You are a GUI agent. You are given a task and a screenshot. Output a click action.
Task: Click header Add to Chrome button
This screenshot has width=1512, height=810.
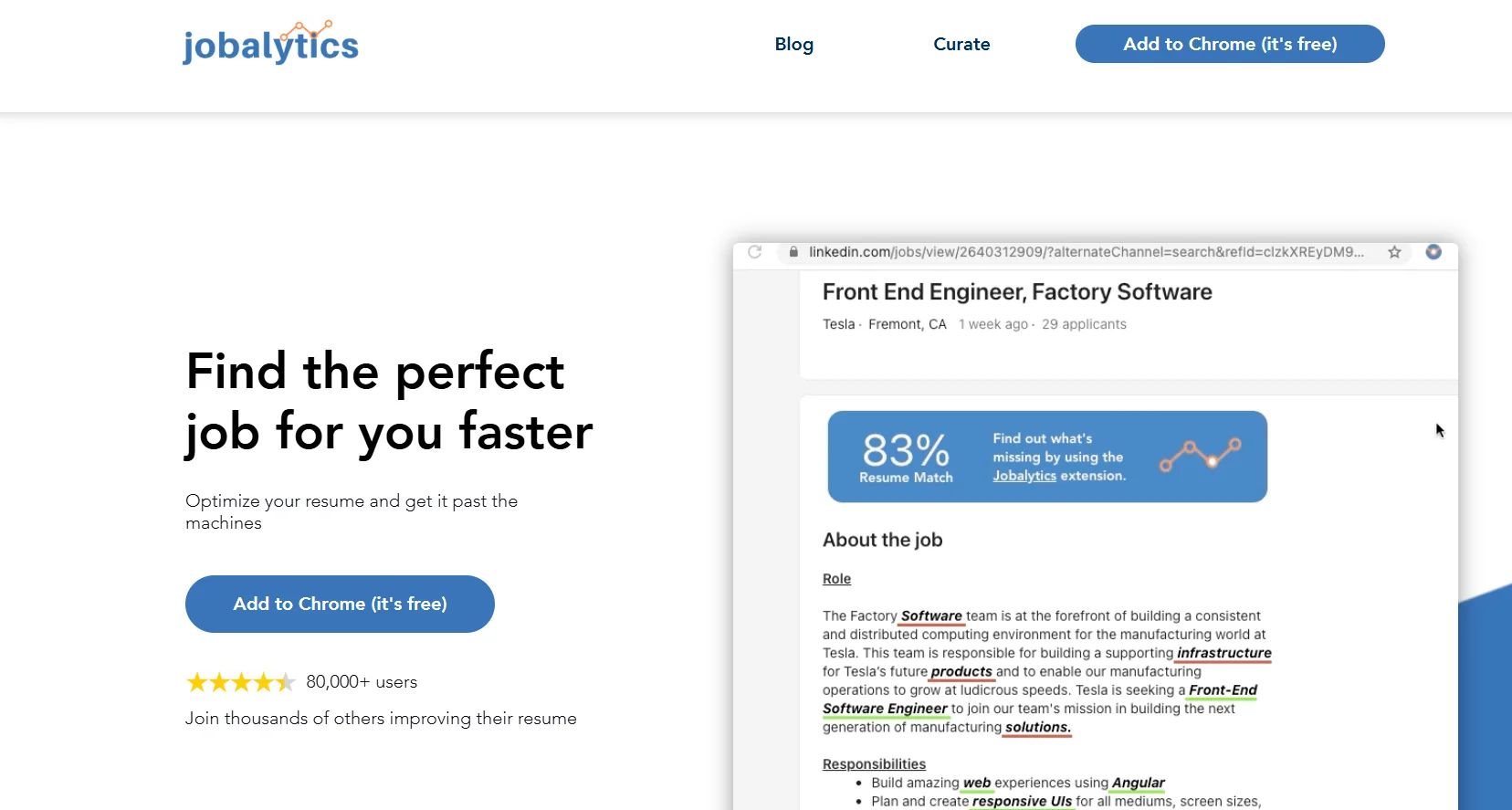pyautogui.click(x=1229, y=44)
